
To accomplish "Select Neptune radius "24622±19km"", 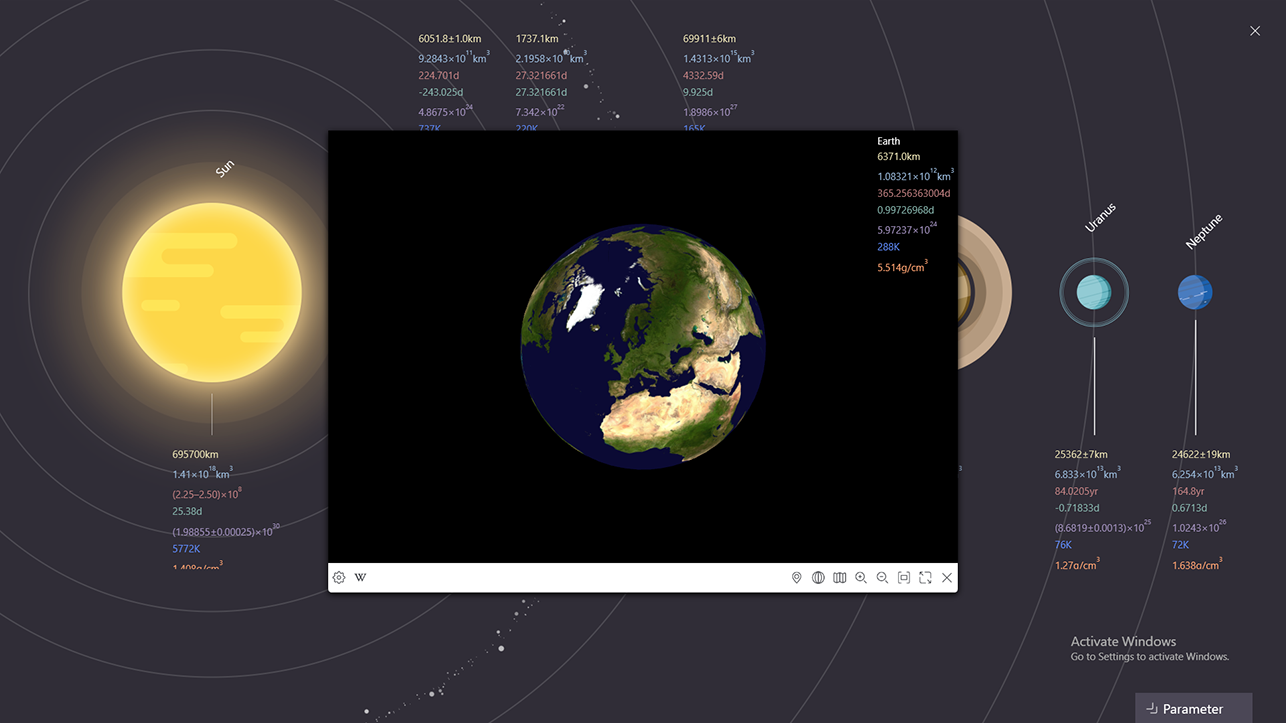I will 1201,455.
